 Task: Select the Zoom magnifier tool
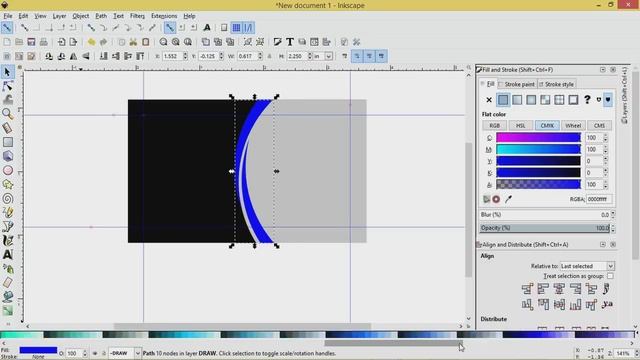7,114
